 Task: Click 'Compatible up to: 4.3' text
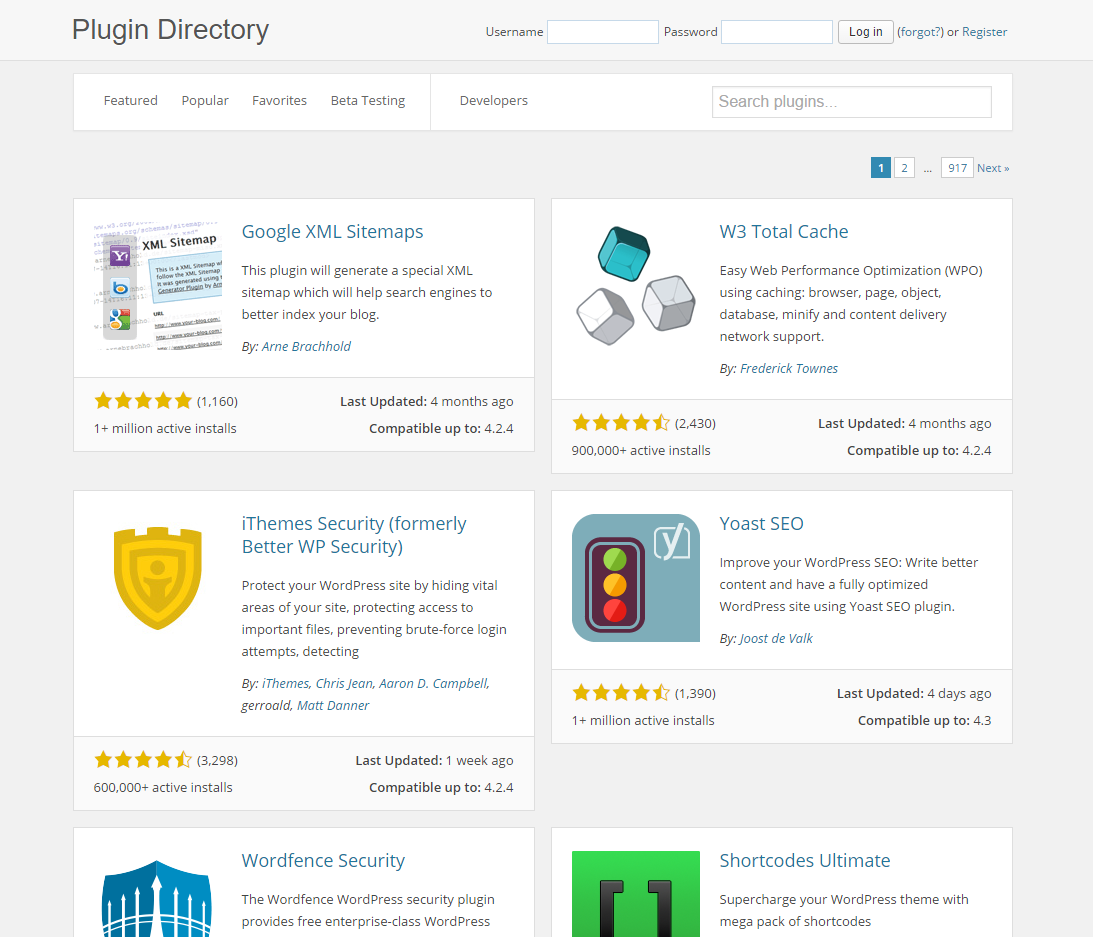point(924,720)
